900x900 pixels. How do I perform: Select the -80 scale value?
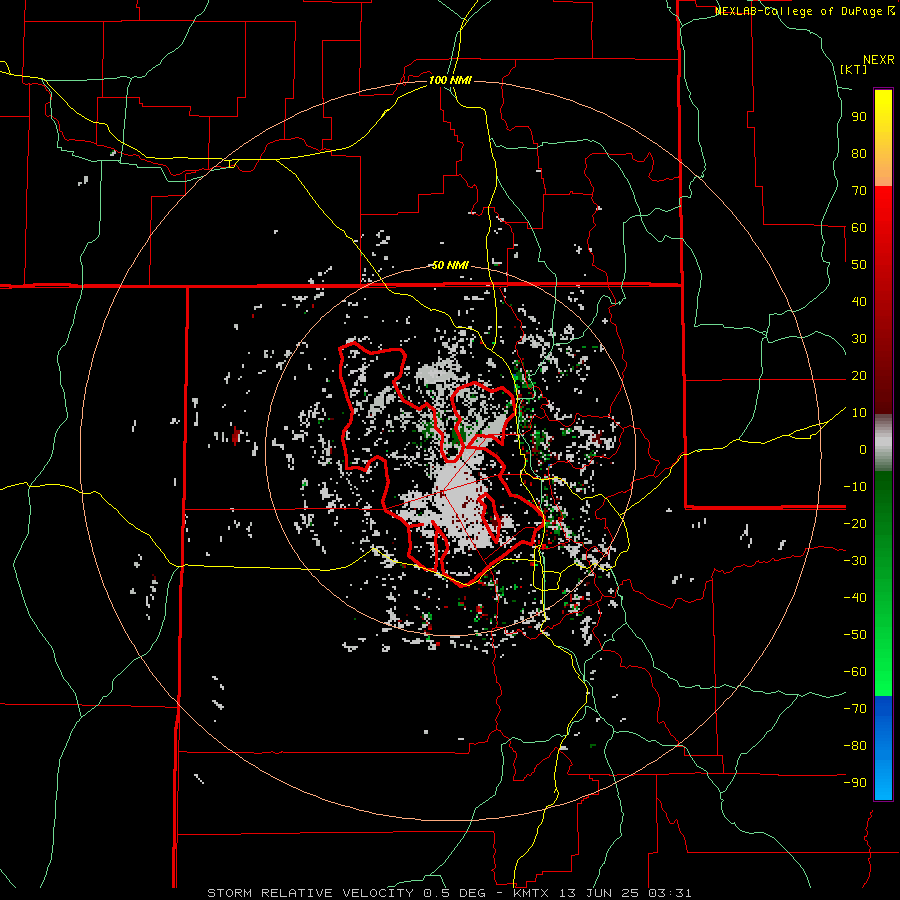pos(855,746)
